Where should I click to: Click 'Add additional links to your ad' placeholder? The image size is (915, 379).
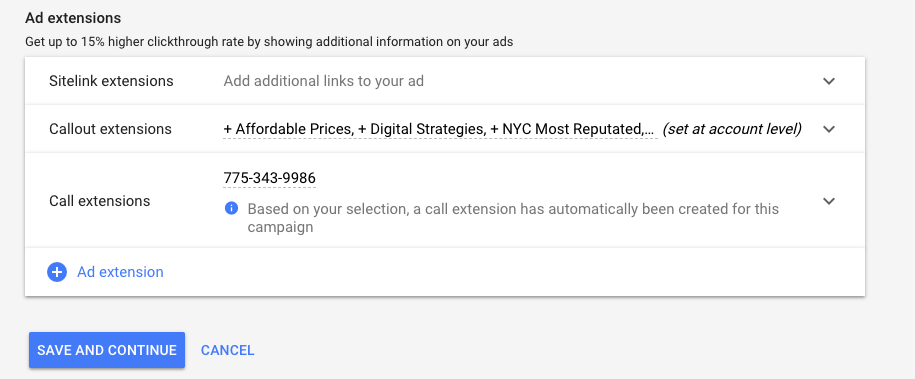tap(324, 81)
